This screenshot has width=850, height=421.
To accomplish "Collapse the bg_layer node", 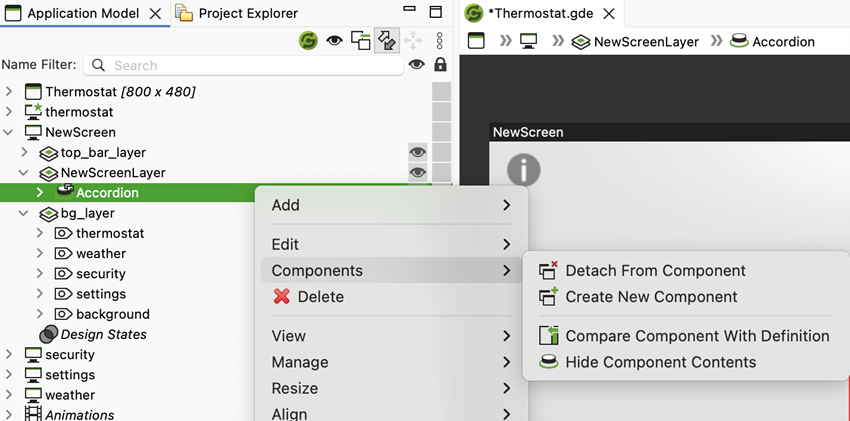I will 24,213.
